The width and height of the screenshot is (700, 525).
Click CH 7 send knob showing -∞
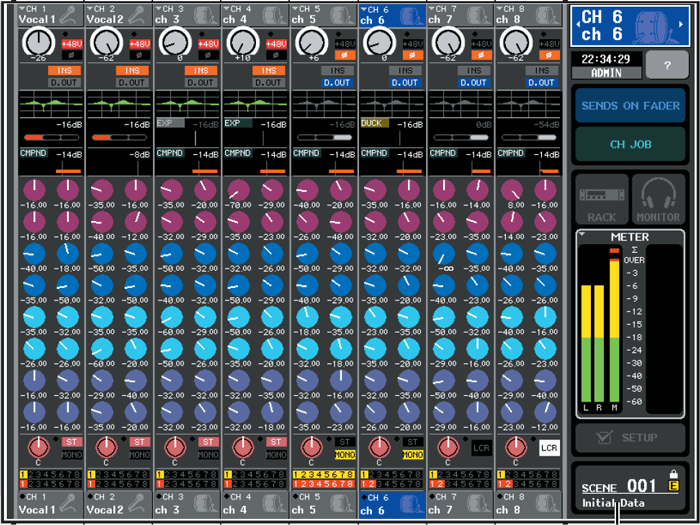(444, 254)
